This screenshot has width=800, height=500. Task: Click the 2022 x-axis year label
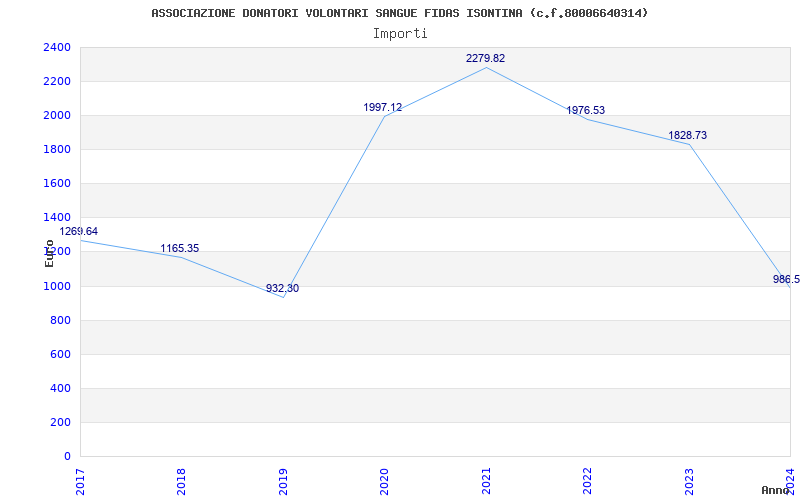pos(587,481)
